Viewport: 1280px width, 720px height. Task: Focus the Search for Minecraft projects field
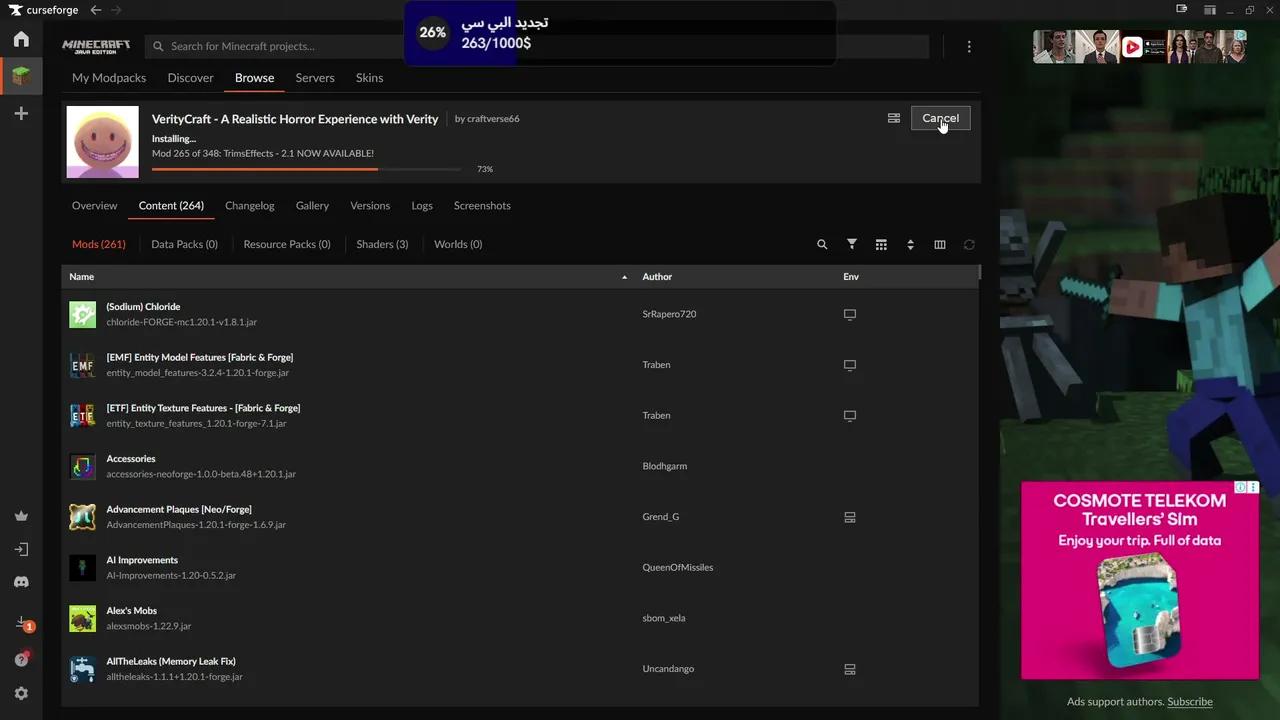(537, 46)
